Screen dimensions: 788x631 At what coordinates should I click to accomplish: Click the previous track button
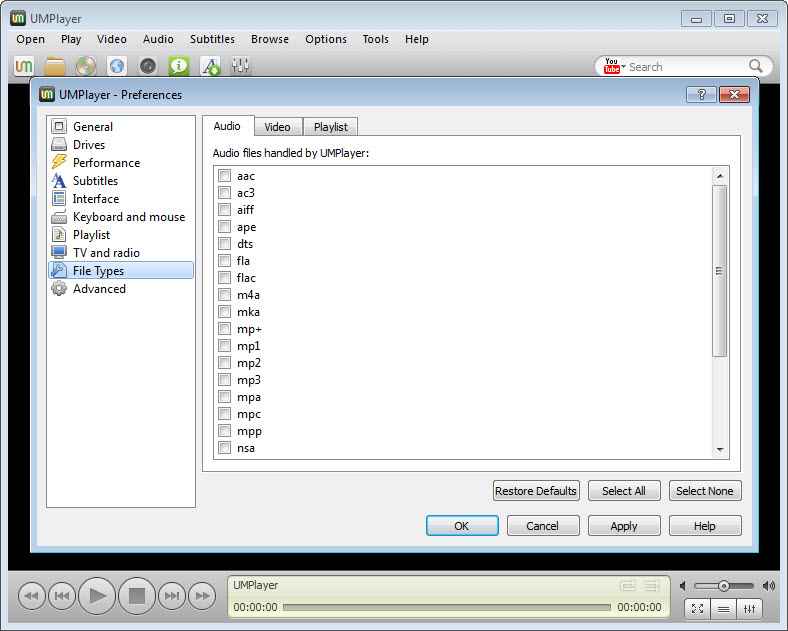(x=61, y=596)
